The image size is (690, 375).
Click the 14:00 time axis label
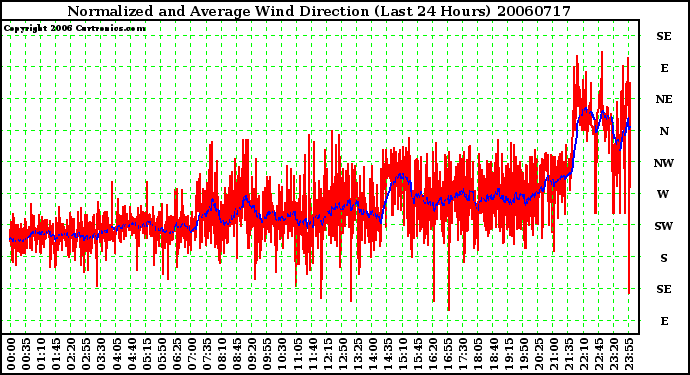coord(373,354)
